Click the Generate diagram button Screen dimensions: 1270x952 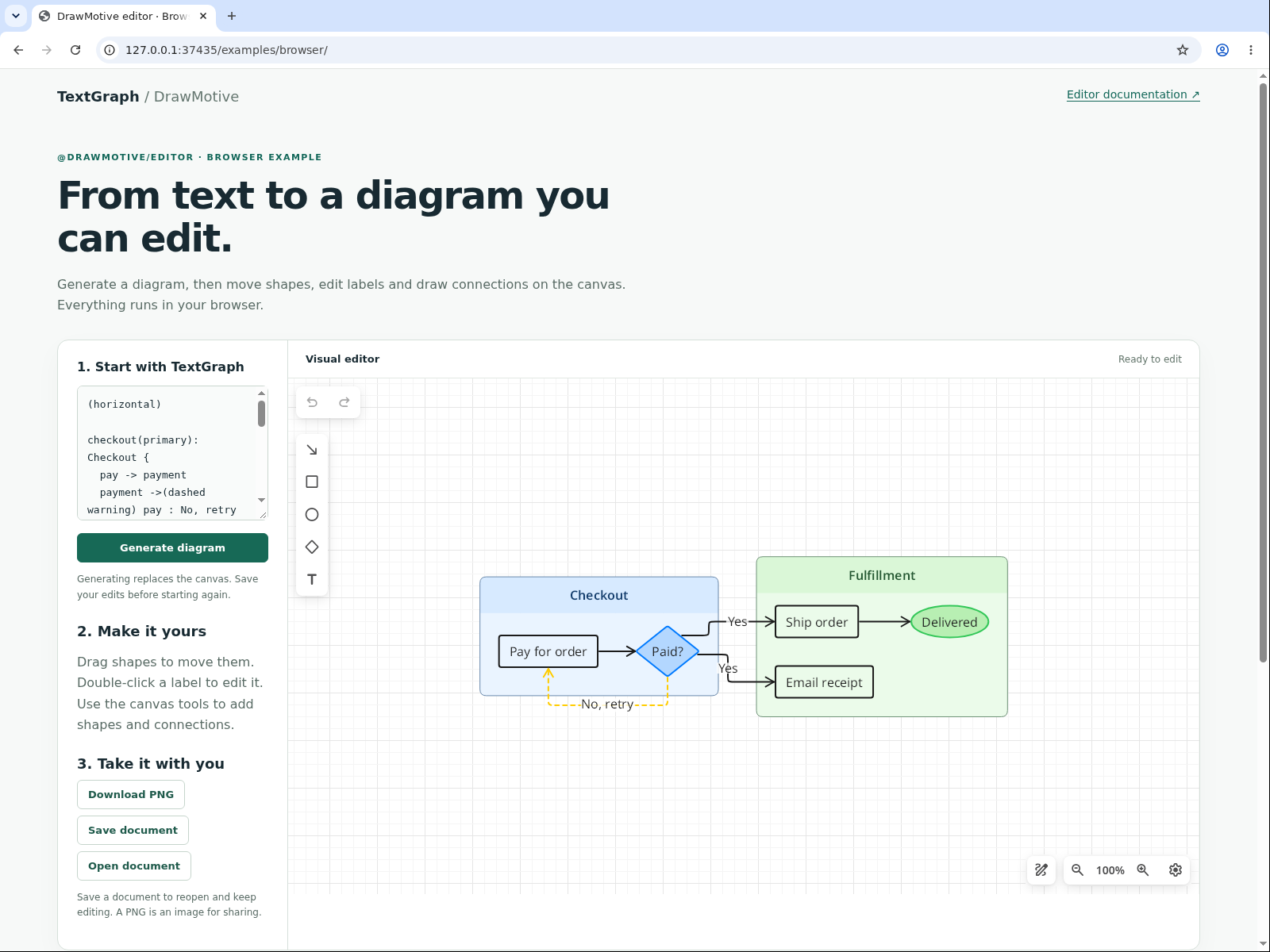tap(172, 548)
